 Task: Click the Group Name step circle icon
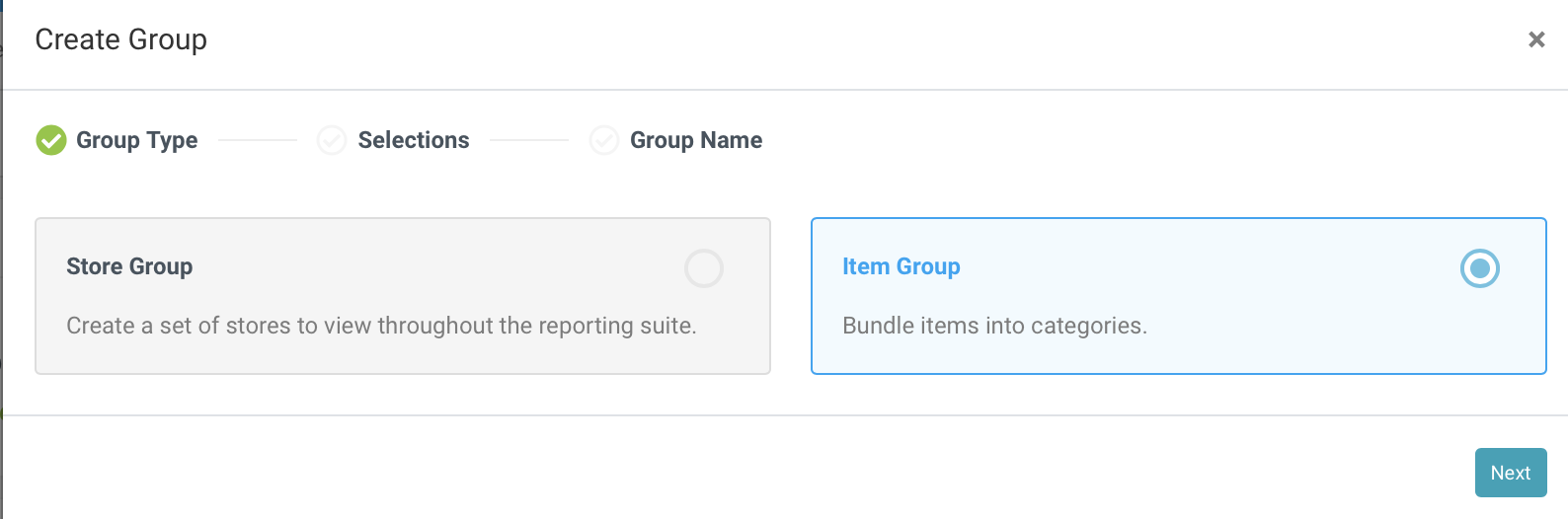coord(604,140)
